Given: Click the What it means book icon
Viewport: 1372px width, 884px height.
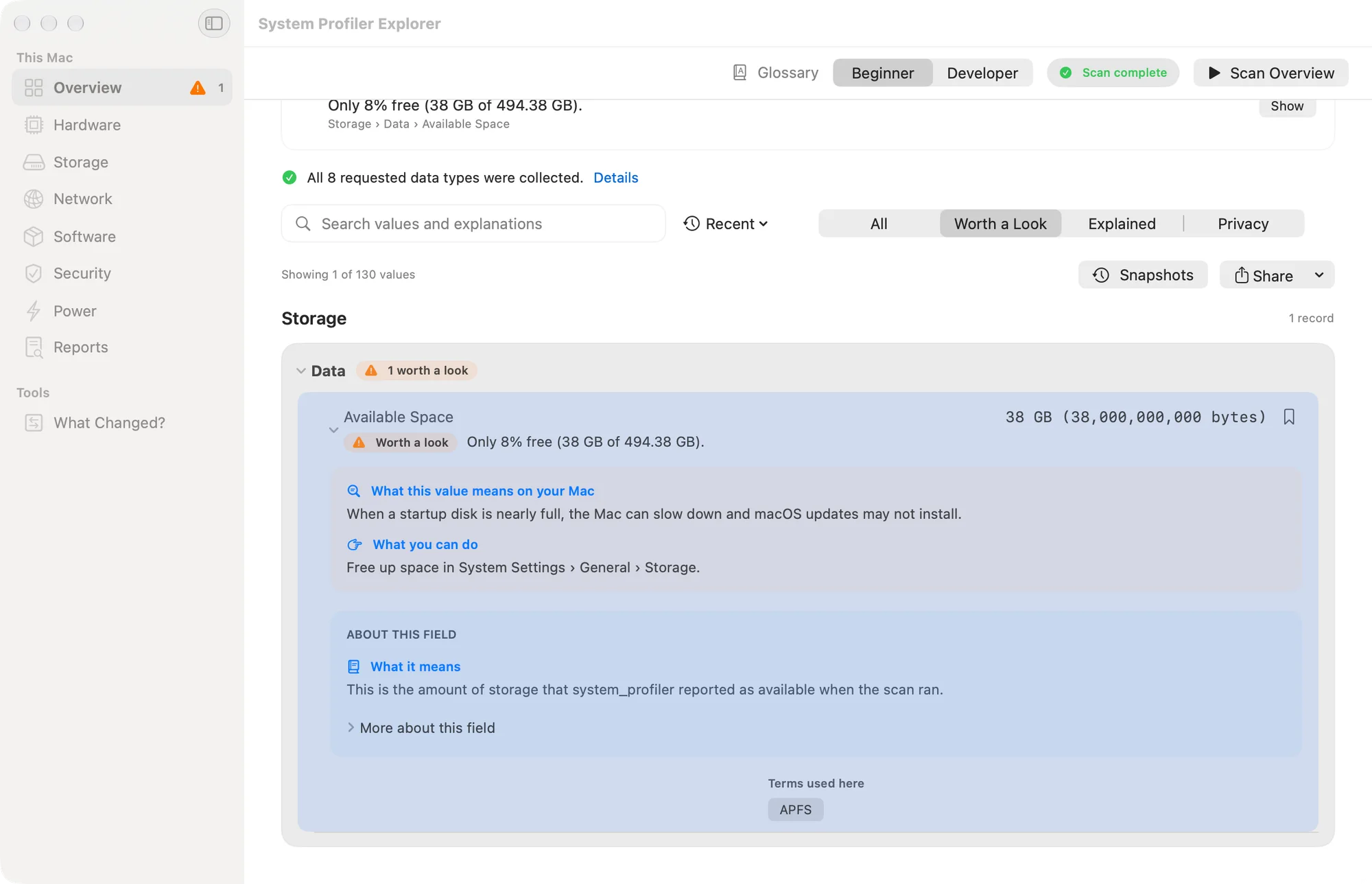Looking at the screenshot, I should click(354, 666).
